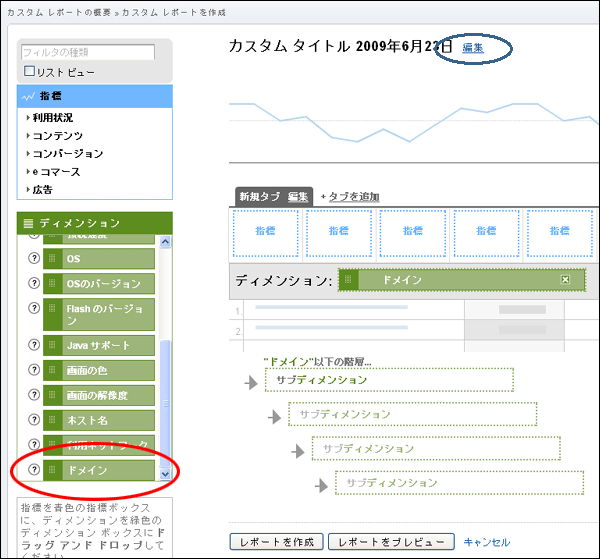Select the OSのバージョン dimension item
Viewport: 600px width, 559px height.
[99, 284]
